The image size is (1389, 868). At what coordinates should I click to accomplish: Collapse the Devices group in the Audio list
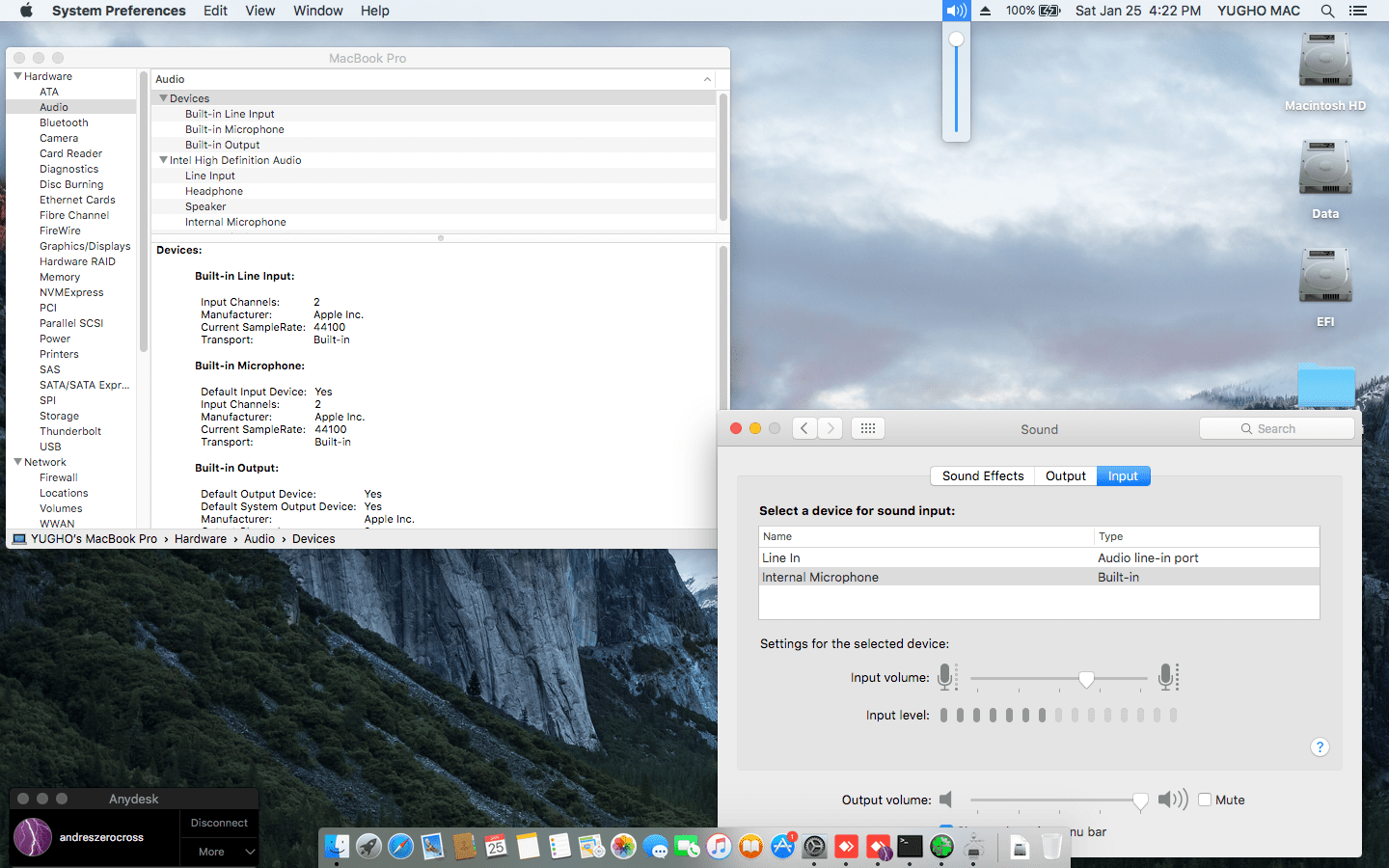pos(164,98)
